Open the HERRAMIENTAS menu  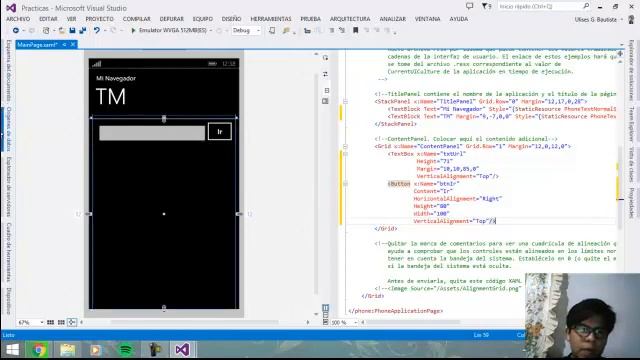click(x=271, y=19)
